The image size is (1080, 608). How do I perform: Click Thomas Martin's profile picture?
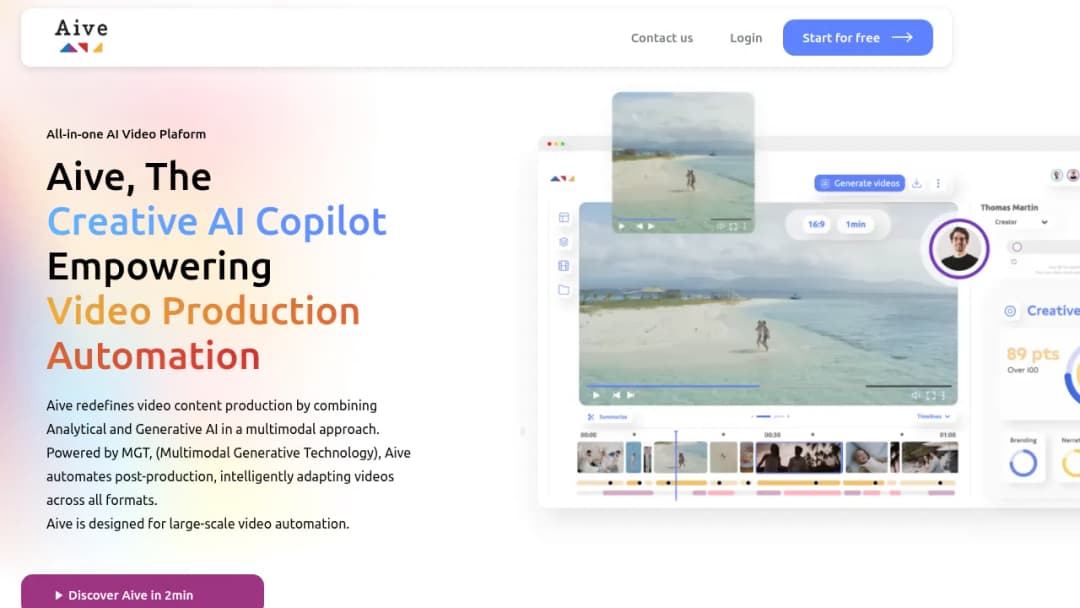(x=959, y=248)
